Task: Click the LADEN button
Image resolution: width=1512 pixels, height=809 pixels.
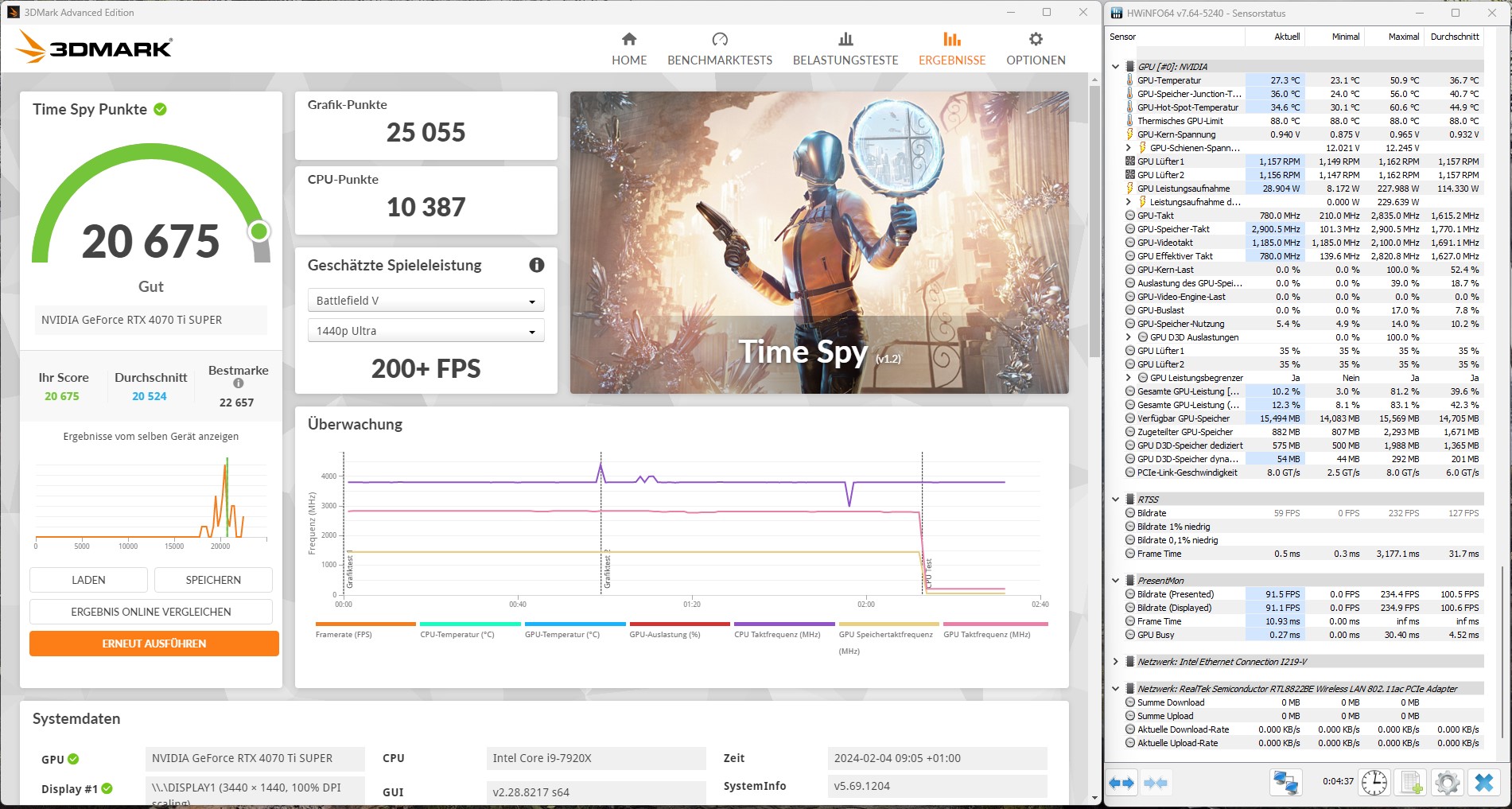Action: click(88, 580)
